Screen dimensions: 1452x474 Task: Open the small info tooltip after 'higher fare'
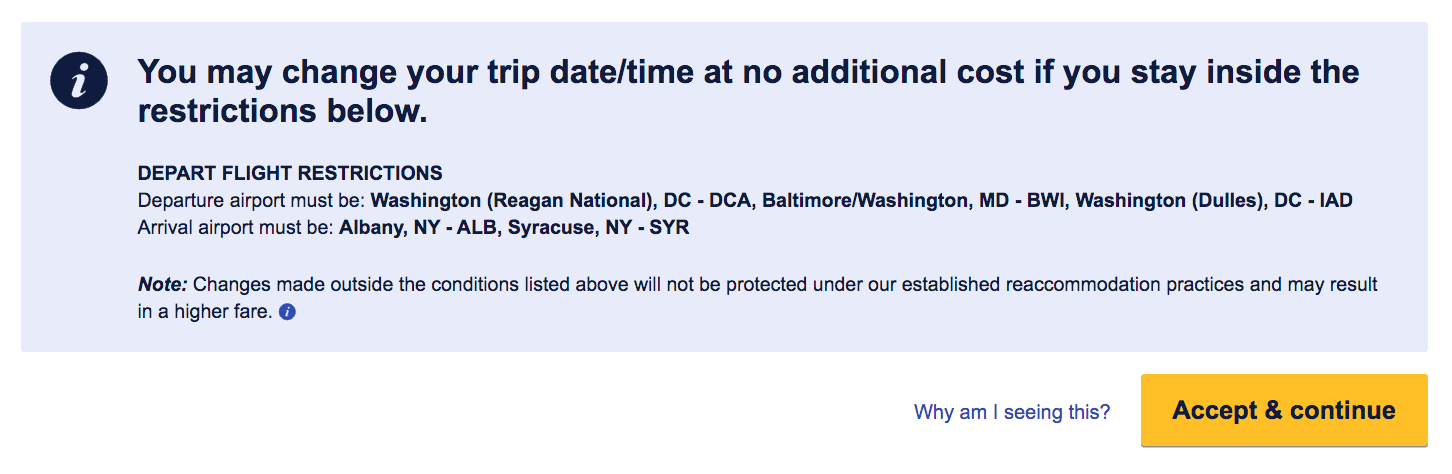click(288, 312)
